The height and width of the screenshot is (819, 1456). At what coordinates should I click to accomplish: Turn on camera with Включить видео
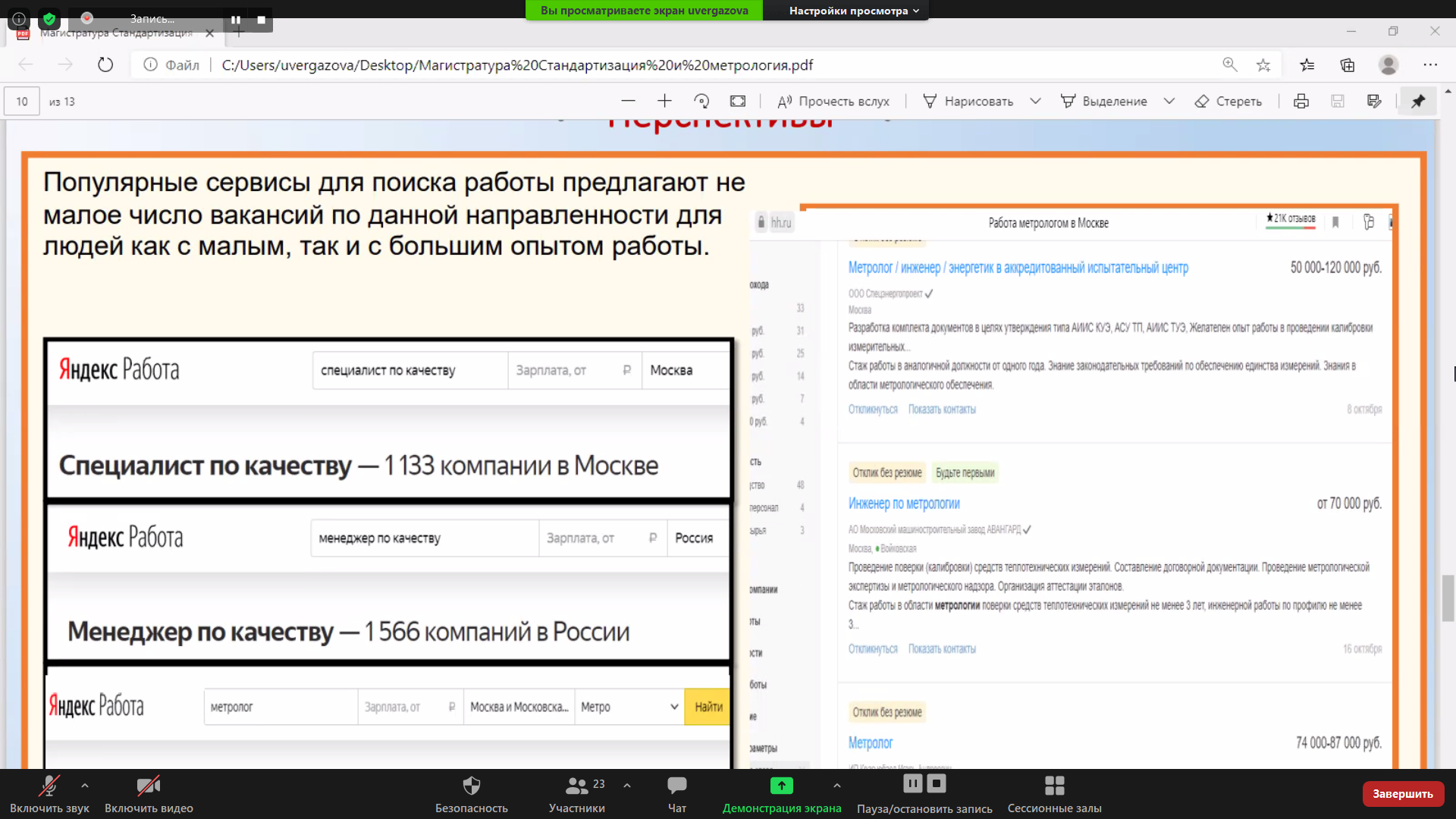click(x=149, y=793)
